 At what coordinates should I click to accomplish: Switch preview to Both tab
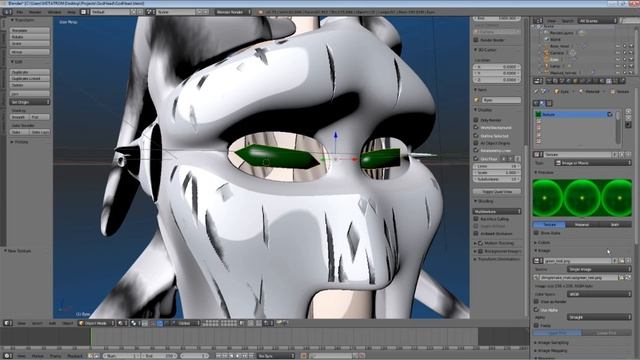point(615,224)
